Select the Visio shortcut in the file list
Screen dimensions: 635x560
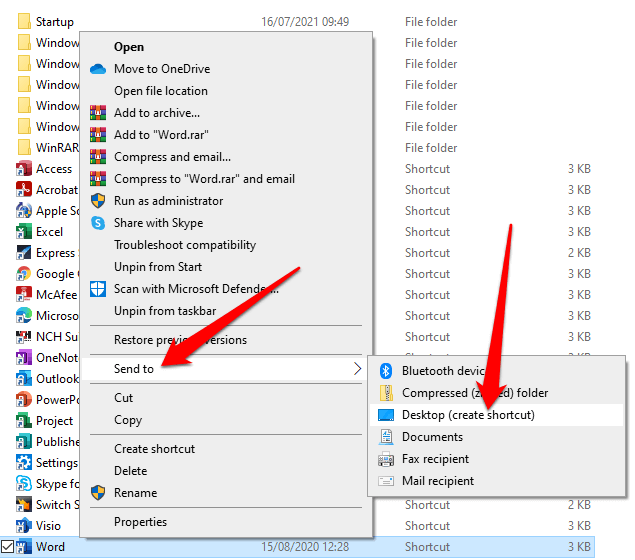pyautogui.click(x=48, y=526)
